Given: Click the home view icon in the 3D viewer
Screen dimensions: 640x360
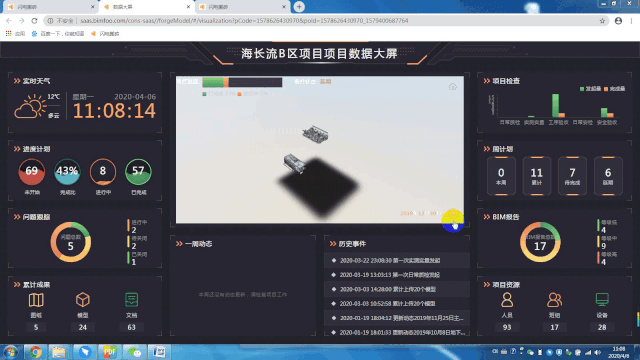Looking at the screenshot, I should coord(453,87).
